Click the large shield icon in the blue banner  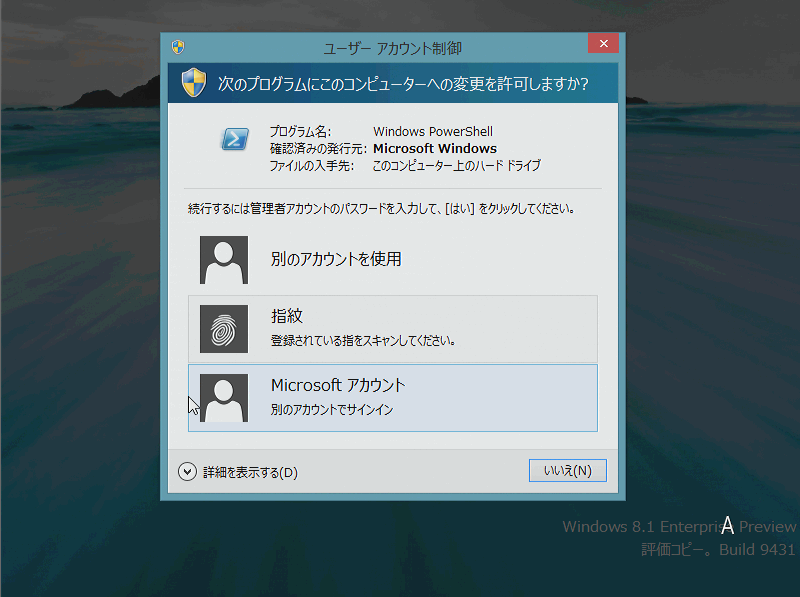coord(194,83)
